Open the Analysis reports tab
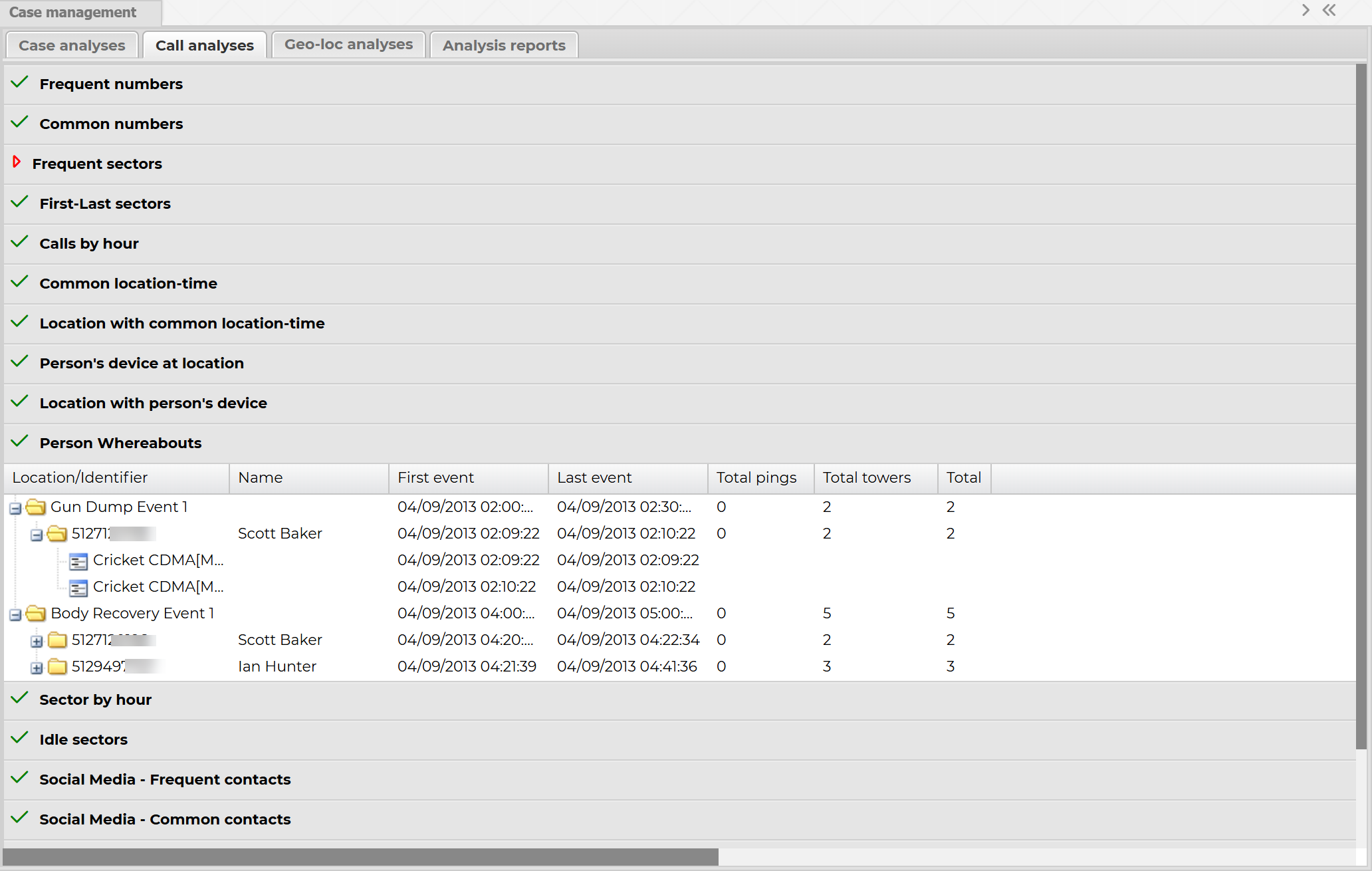Viewport: 1372px width, 871px height. coord(504,45)
